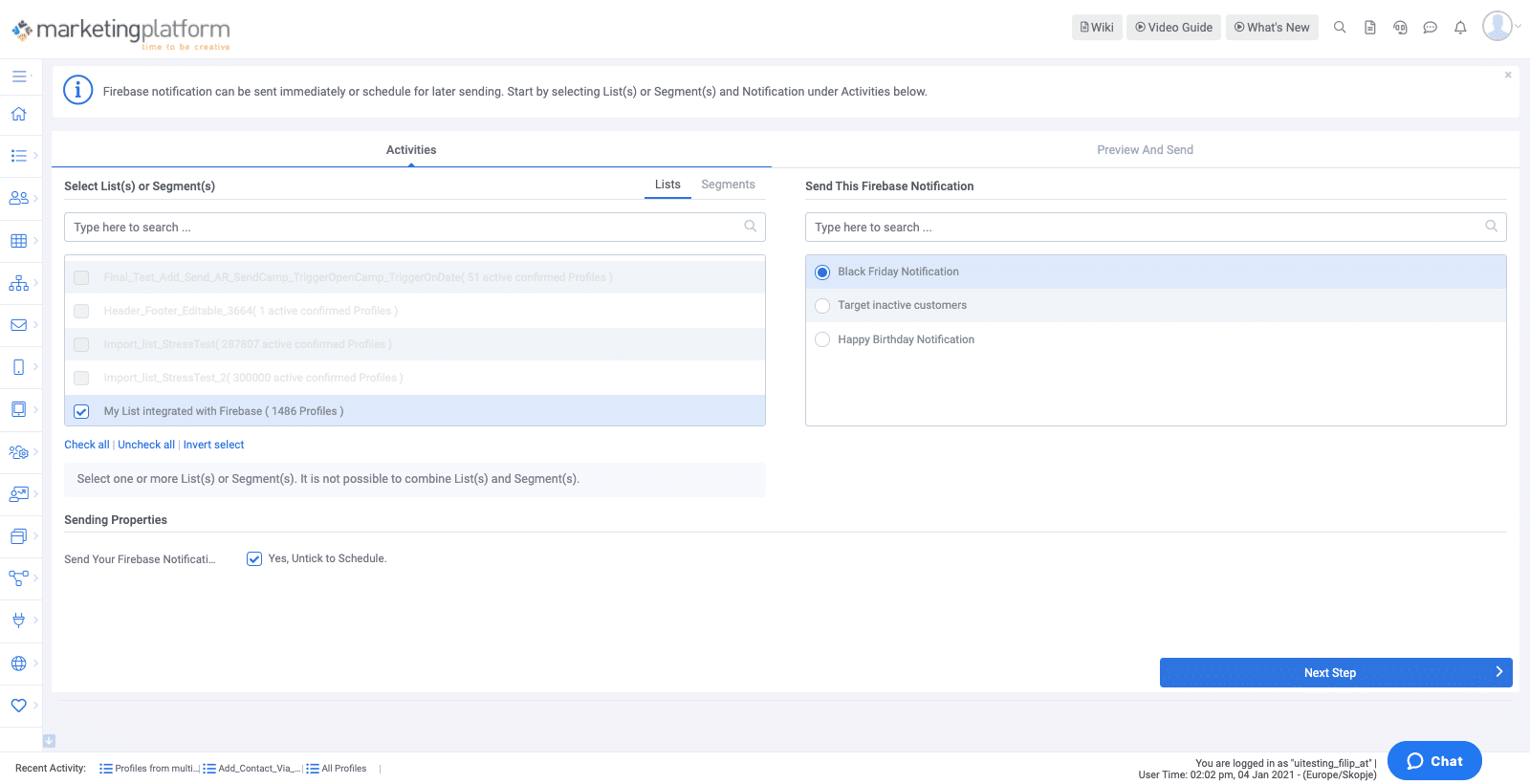Expand the email envelope sidebar chevron
Image resolution: width=1530 pixels, height=784 pixels.
pyautogui.click(x=35, y=325)
